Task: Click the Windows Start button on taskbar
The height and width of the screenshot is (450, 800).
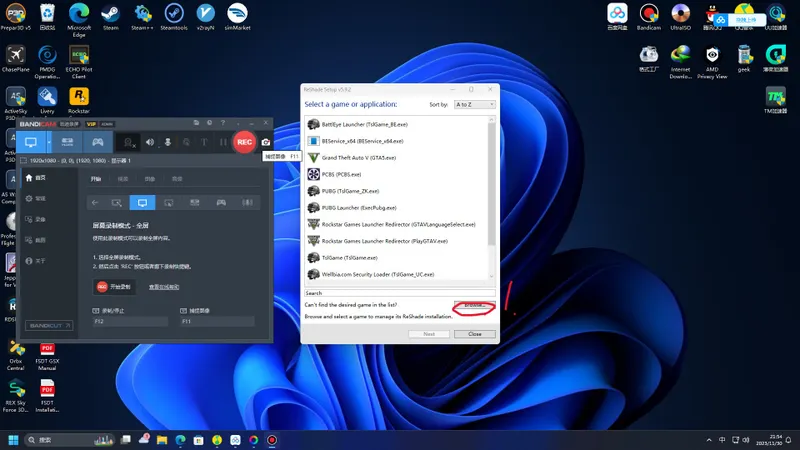Action: click(14, 440)
